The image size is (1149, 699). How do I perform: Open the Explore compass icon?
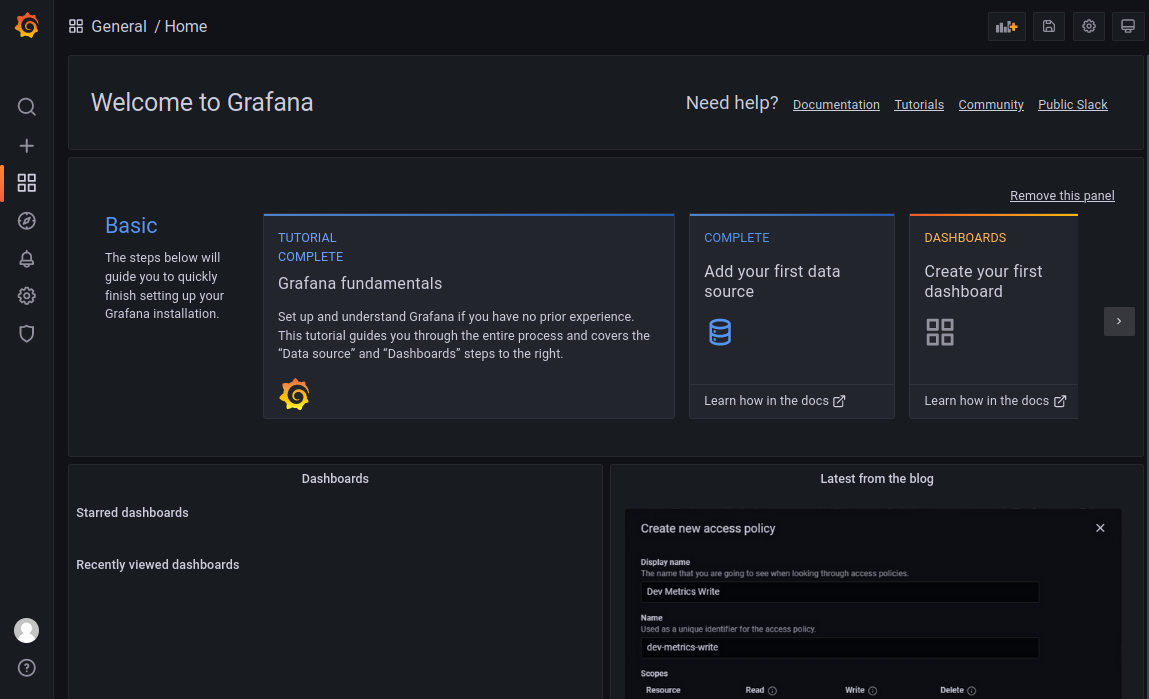(x=26, y=221)
